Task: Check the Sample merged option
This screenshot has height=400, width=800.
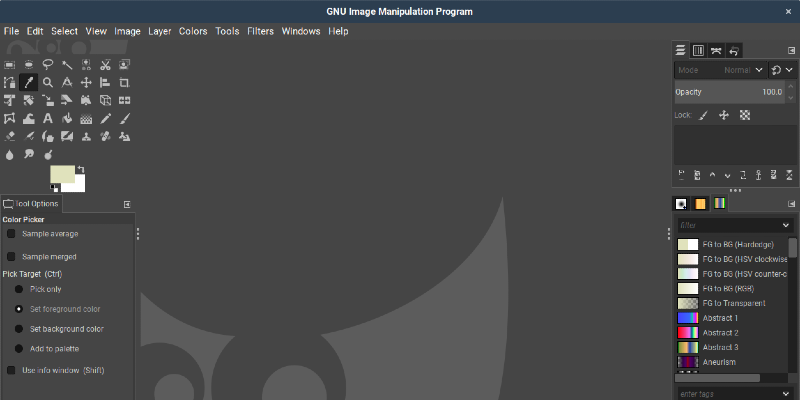Action: [11, 257]
